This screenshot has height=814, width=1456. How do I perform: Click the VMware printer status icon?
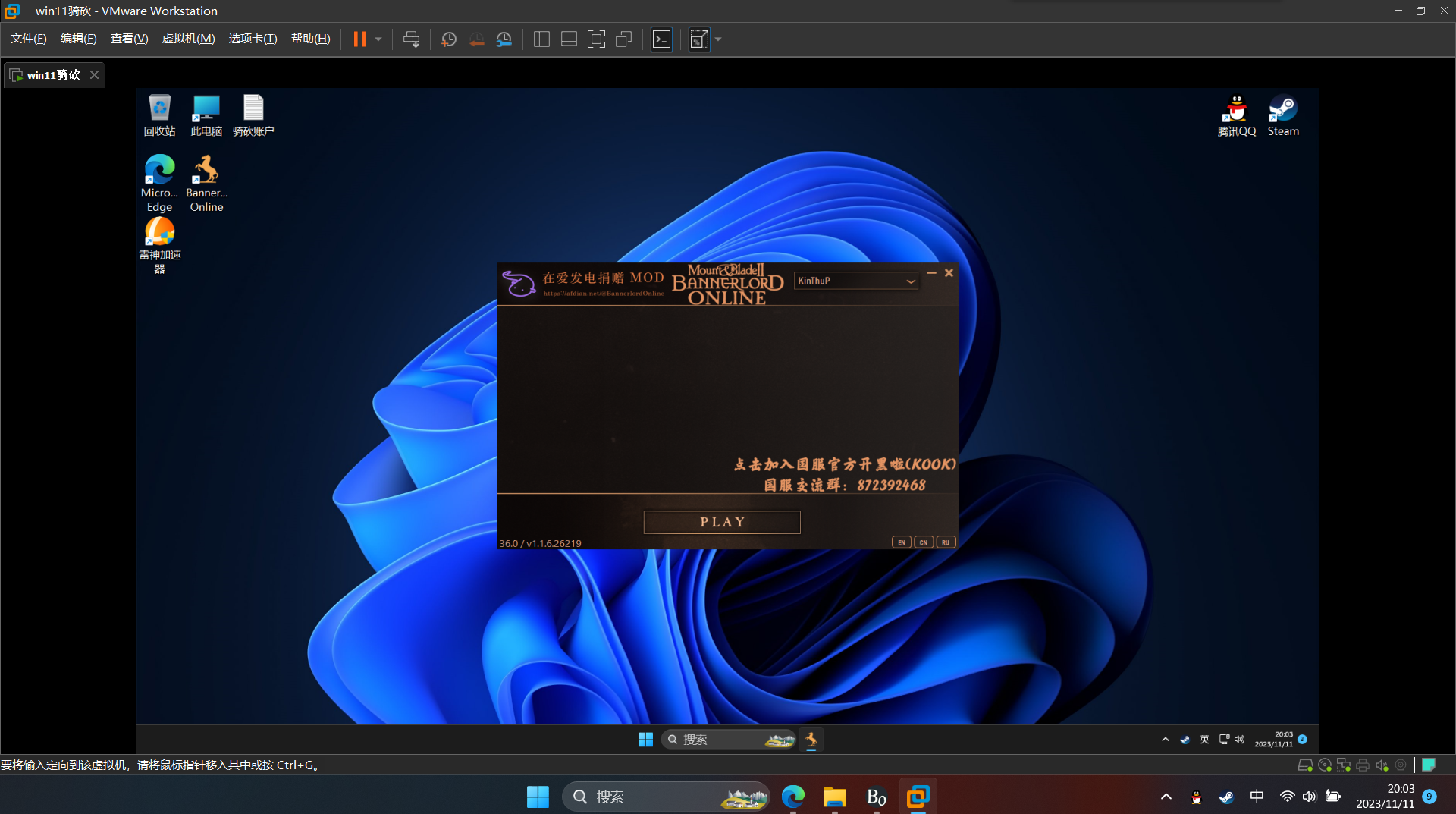pyautogui.click(x=1363, y=765)
